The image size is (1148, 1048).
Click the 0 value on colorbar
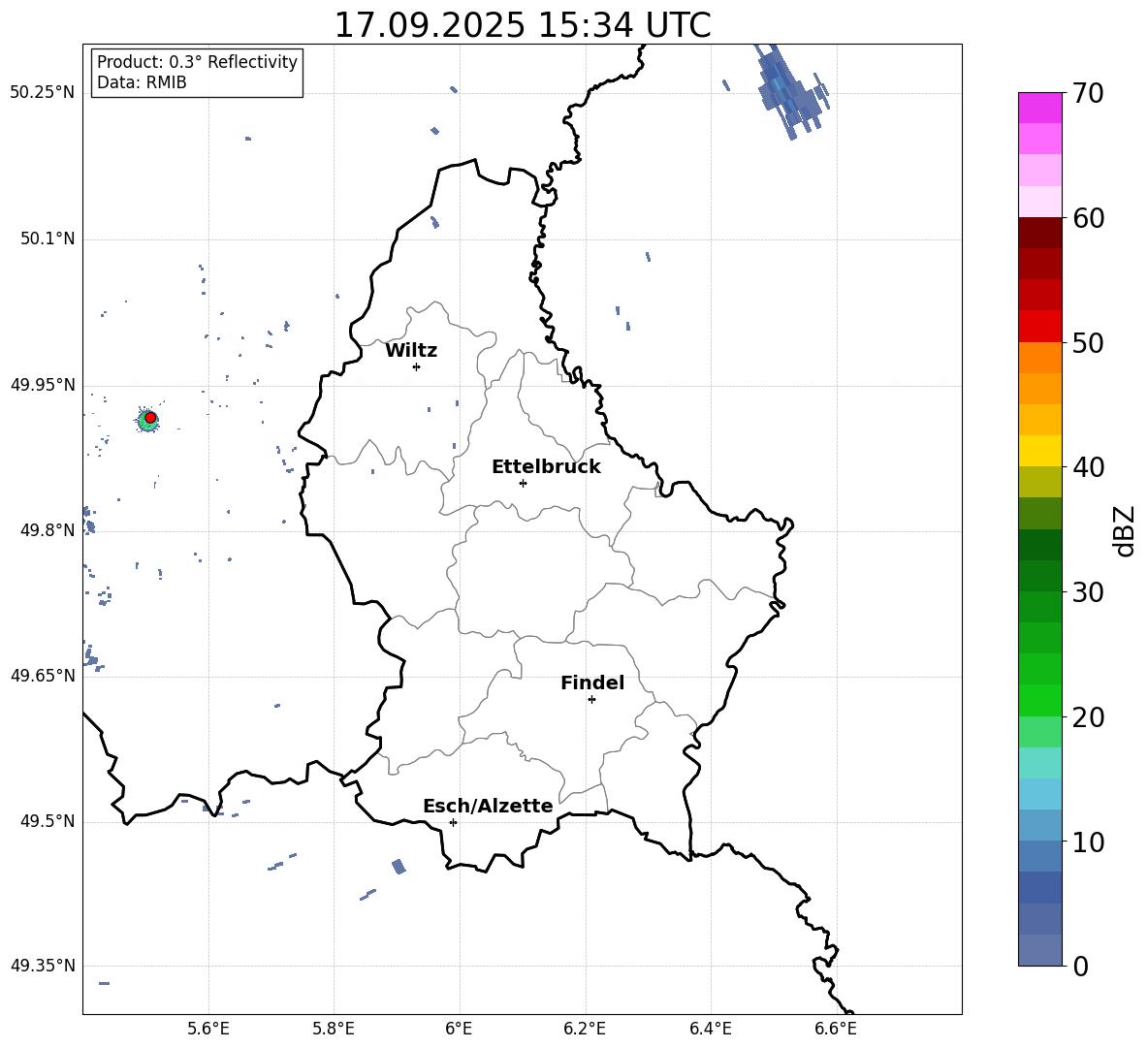pyautogui.click(x=1080, y=966)
